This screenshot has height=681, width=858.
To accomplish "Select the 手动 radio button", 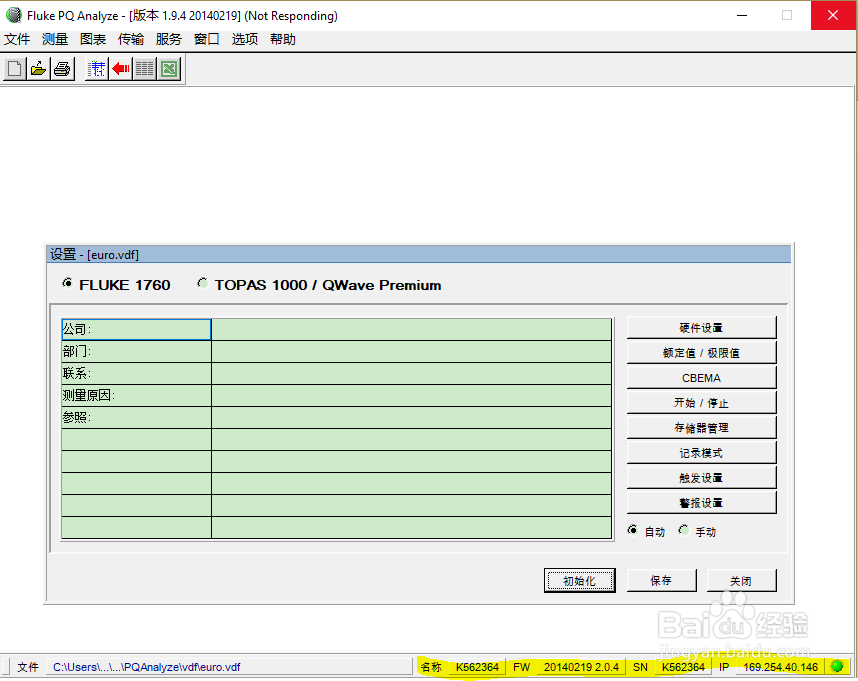I will 683,530.
